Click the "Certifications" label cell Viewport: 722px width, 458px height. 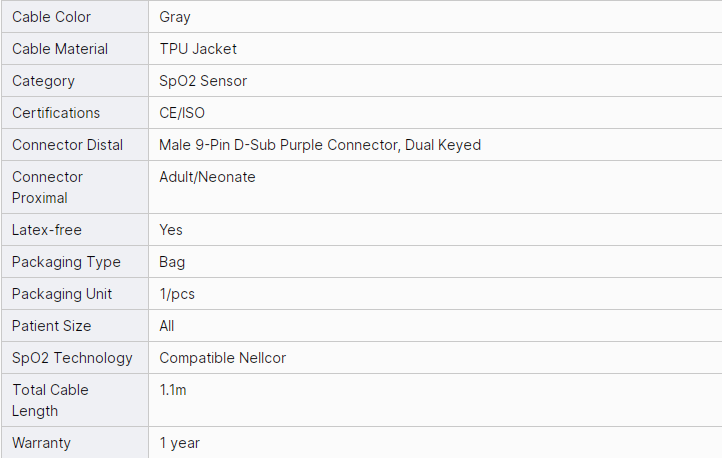tap(56, 113)
